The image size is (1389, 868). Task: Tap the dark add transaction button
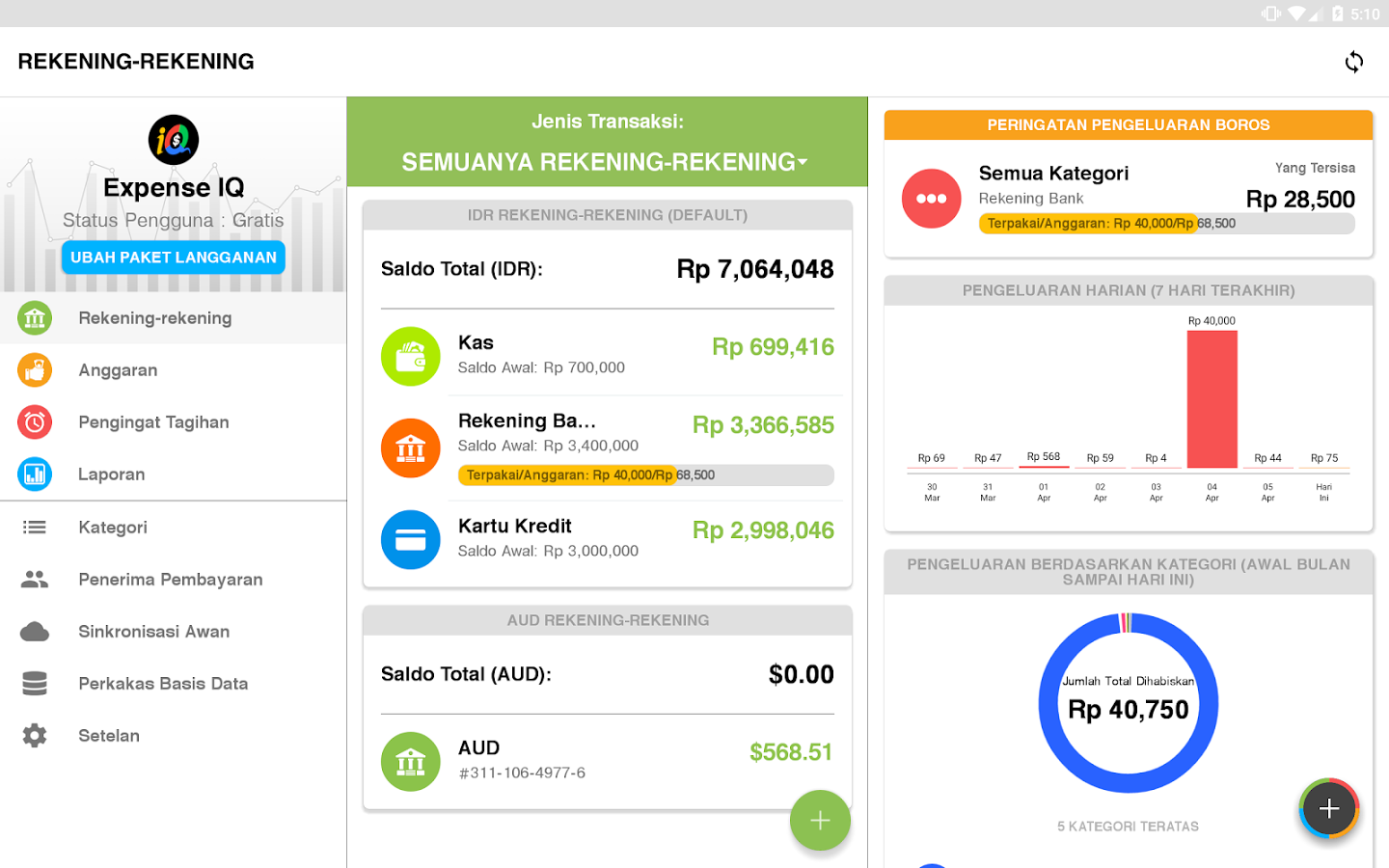[x=1329, y=808]
